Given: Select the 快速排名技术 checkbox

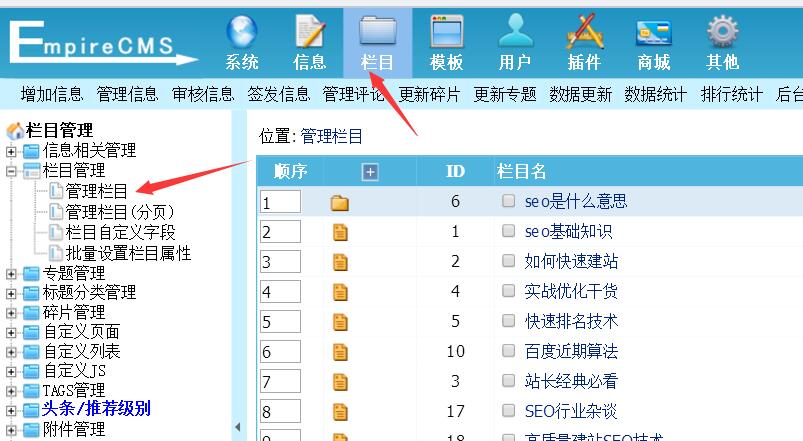Looking at the screenshot, I should [x=508, y=321].
